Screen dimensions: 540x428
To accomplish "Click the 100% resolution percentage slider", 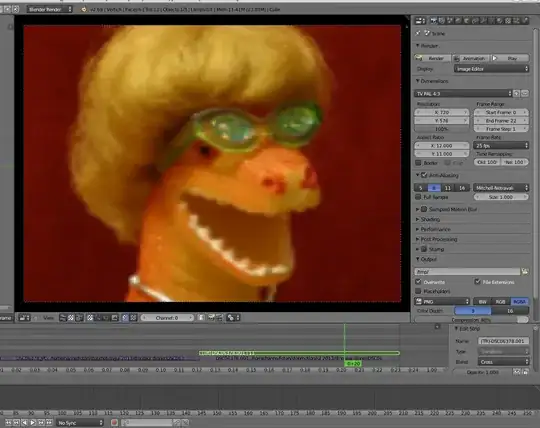I will [x=442, y=129].
